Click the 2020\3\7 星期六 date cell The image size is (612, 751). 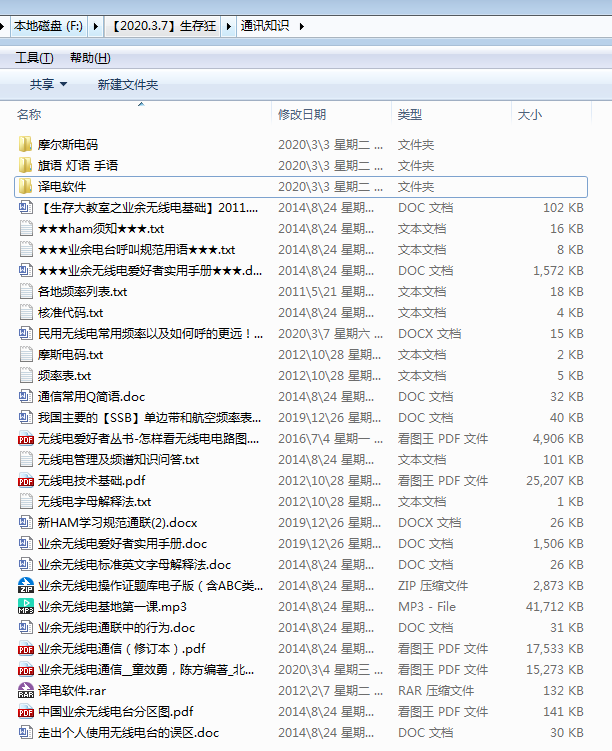pos(330,333)
